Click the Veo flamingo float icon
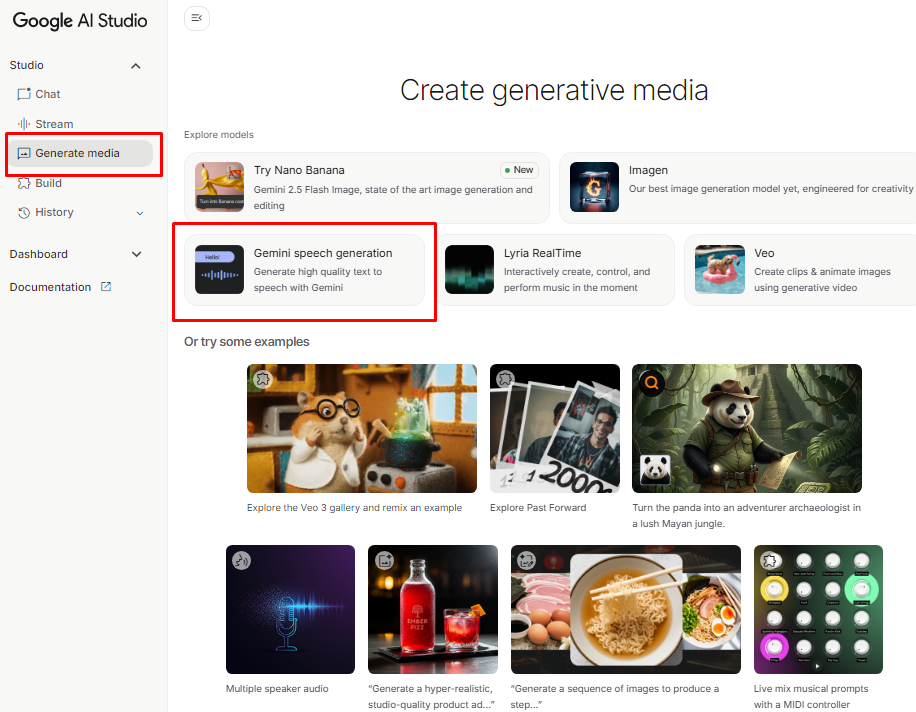 click(720, 269)
